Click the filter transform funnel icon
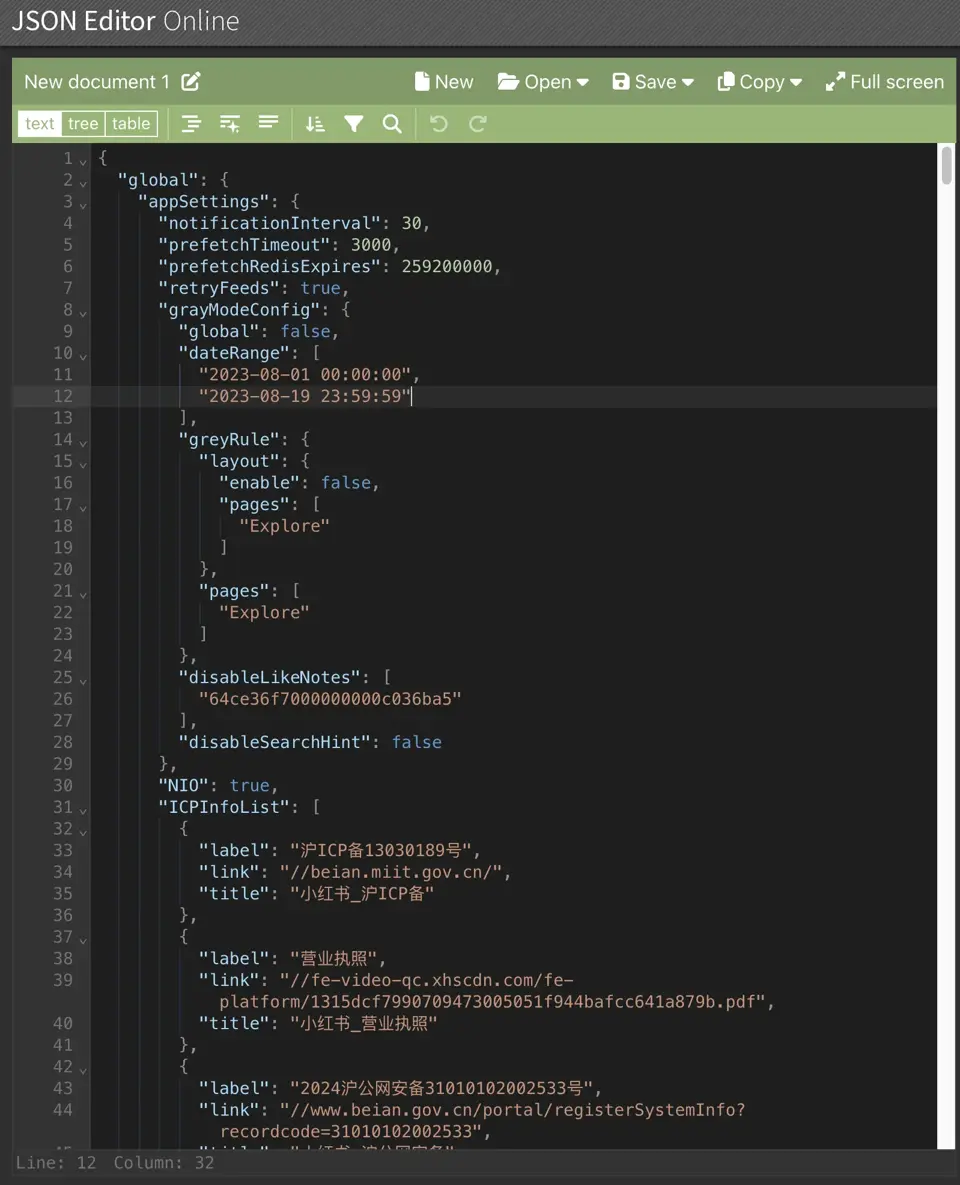 point(354,124)
